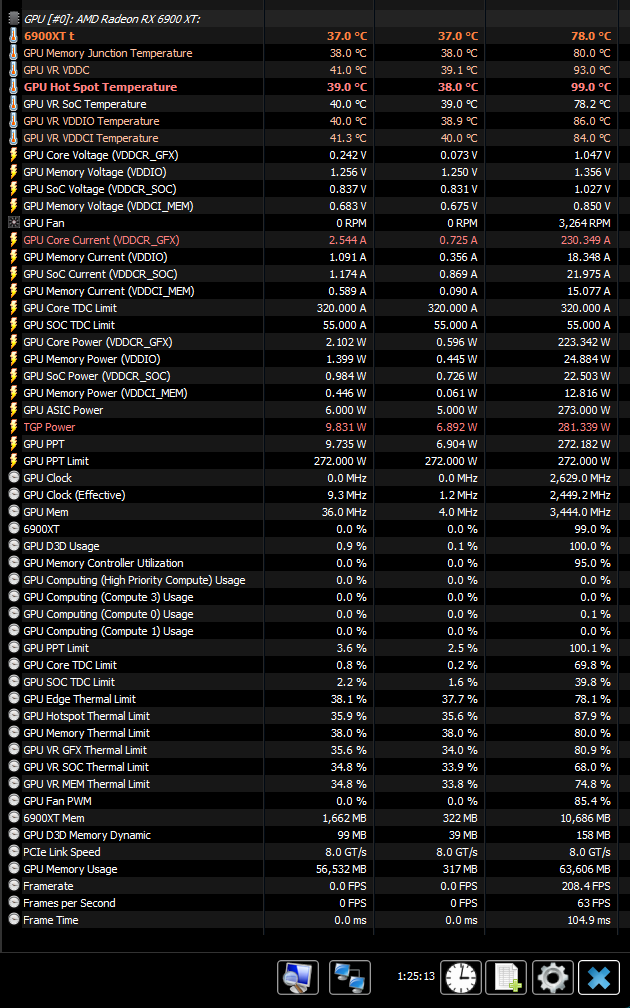Screen dimensions: 630x1008
Task: Click lightning icon for GPU Core Current (VDDCR_GFX)
Action: tap(14, 240)
